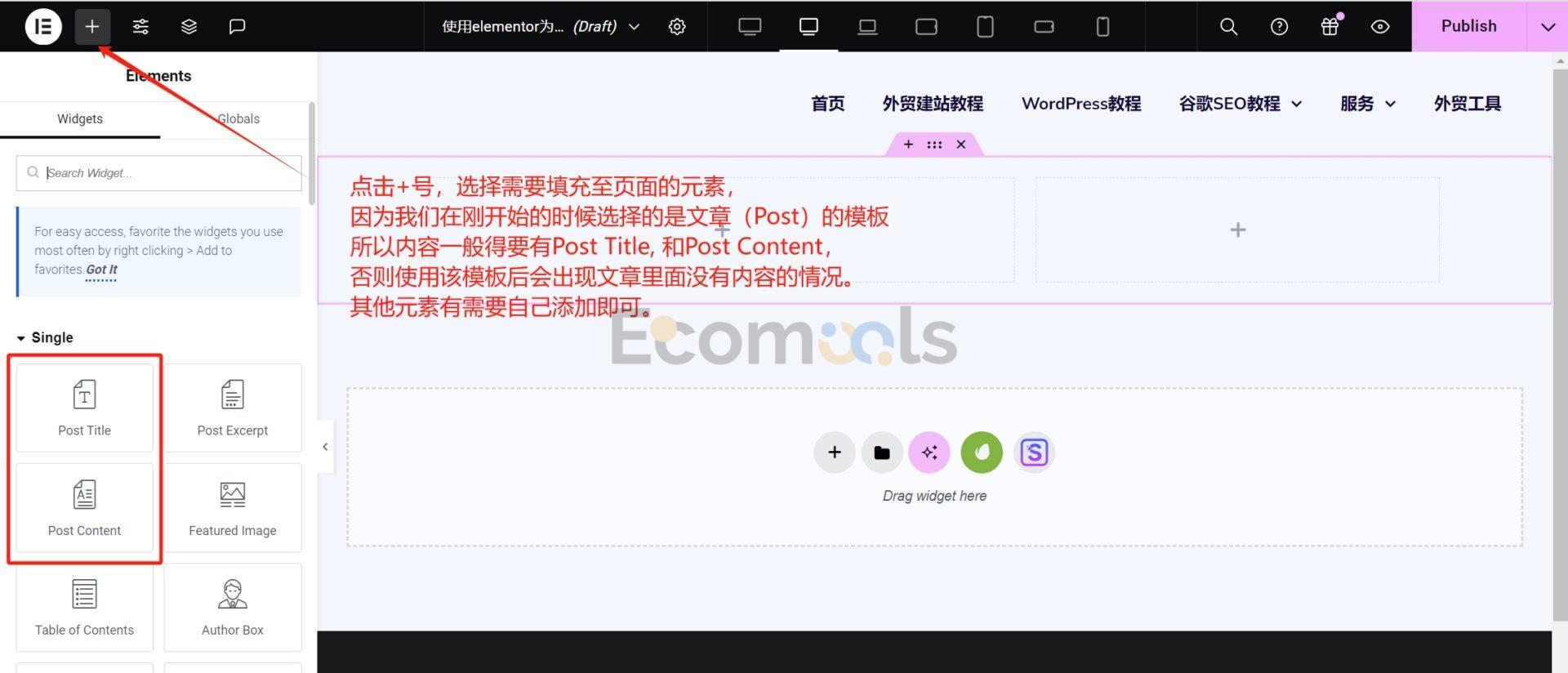Open 外贸工具 navigation link
1568x673 pixels.
(x=1468, y=104)
